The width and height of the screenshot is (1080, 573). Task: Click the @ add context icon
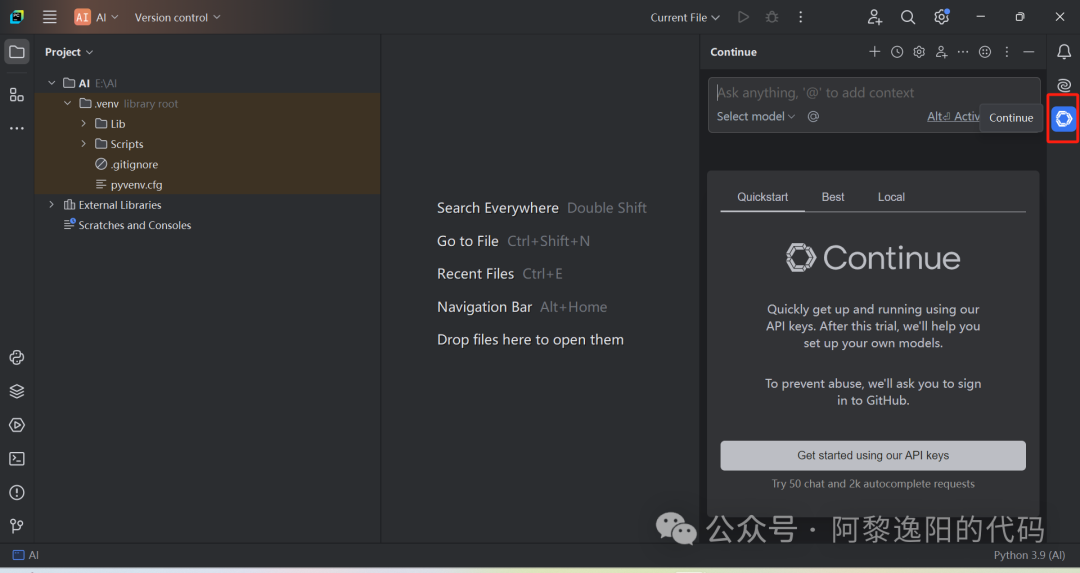tap(813, 116)
